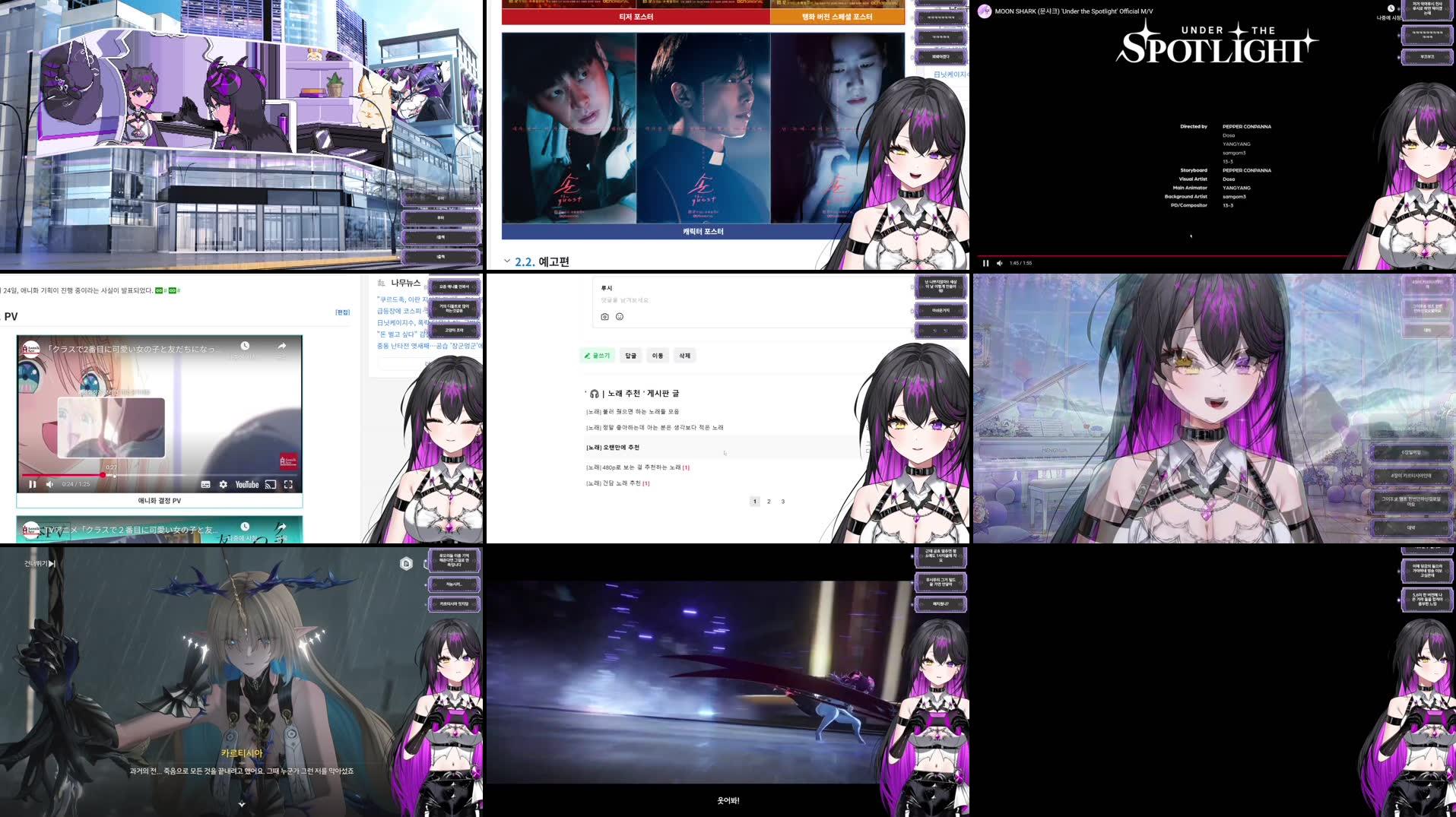Click the Cast icon on the PV player
The image size is (1456, 817).
269,484
